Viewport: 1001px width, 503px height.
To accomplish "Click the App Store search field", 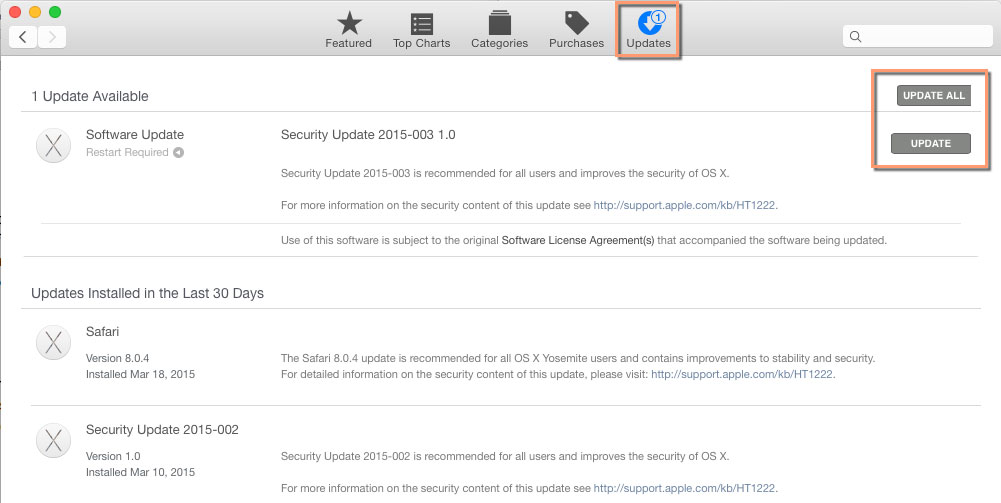I will 918,37.
